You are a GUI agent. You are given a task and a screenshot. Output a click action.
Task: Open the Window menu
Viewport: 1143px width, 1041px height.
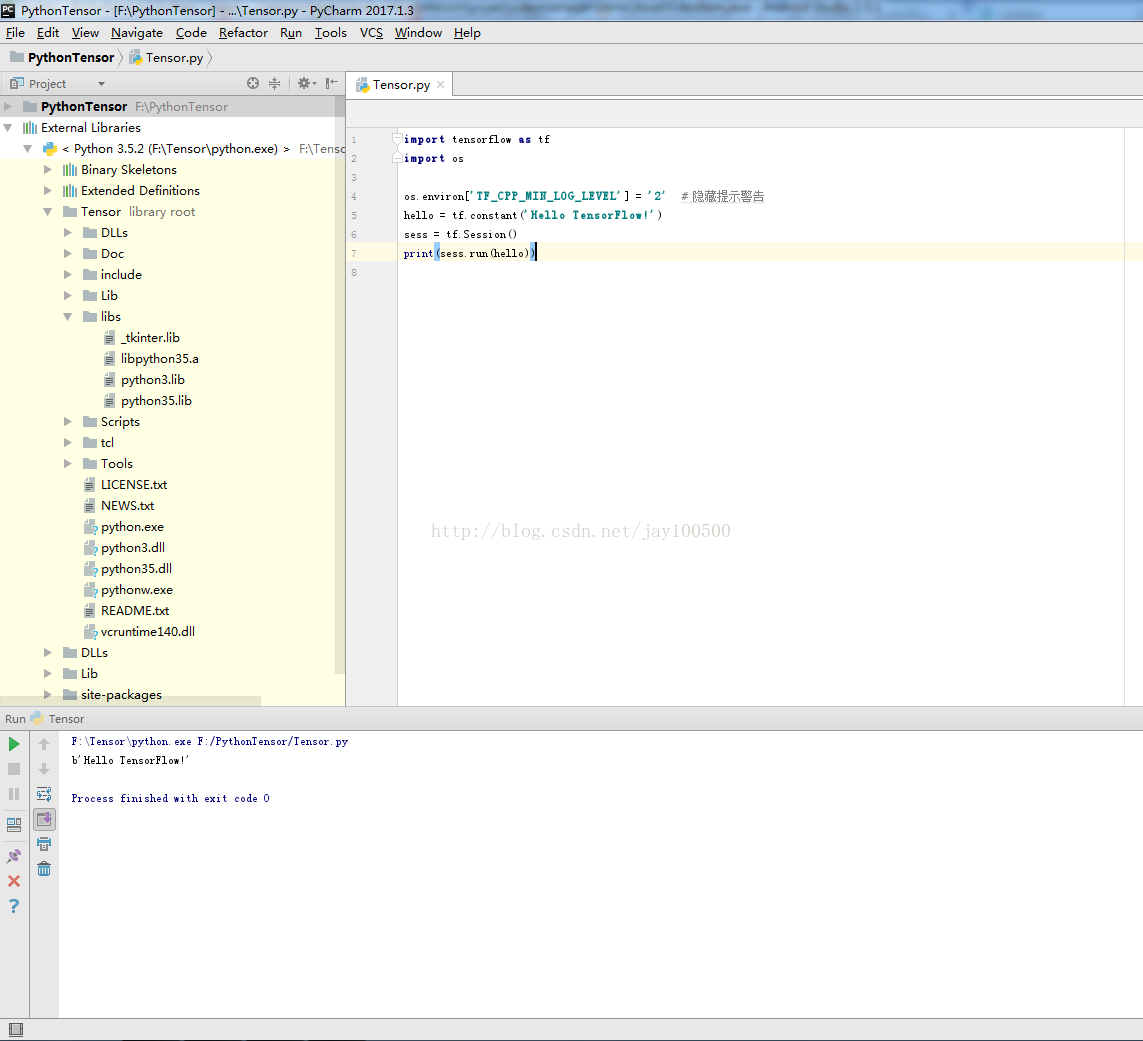click(x=418, y=33)
